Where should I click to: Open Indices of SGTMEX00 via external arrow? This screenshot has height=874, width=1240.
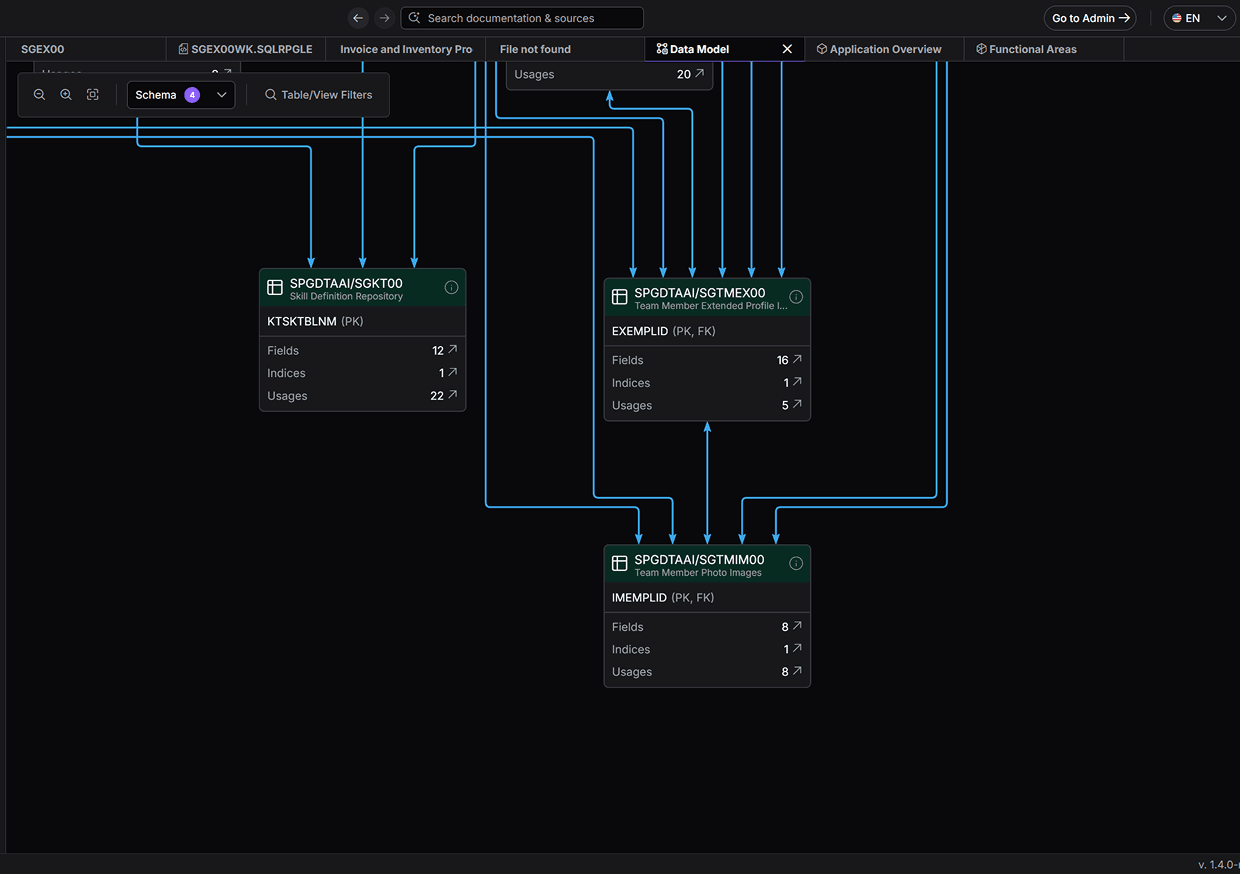click(x=795, y=382)
